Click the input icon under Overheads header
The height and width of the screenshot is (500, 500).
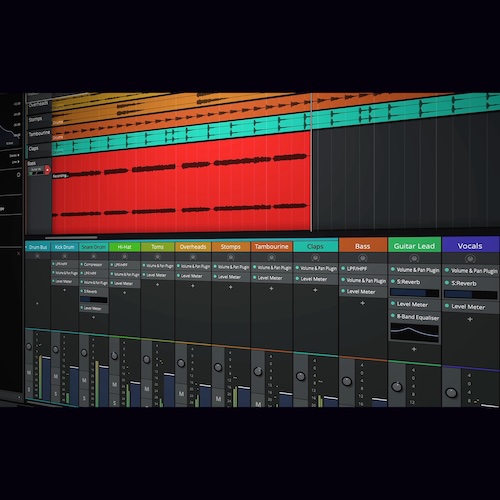tap(193, 257)
